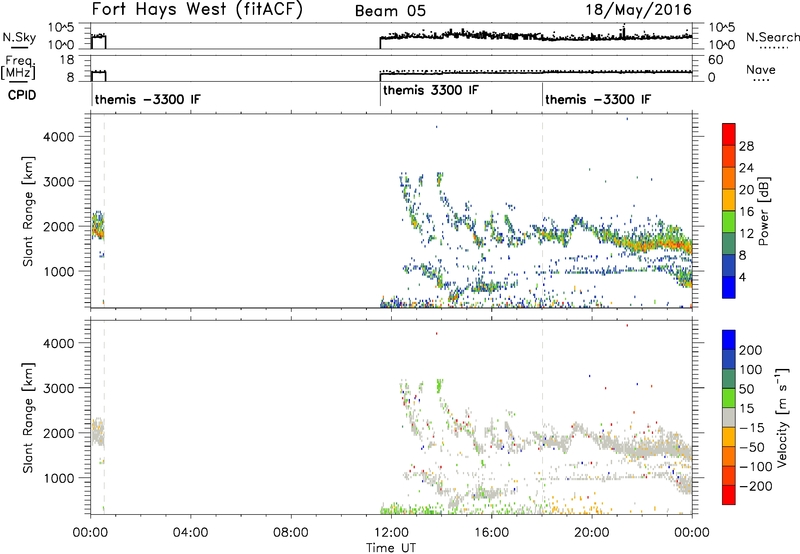
Task: Click the 'Time UT' axis title
Action: coord(391,548)
